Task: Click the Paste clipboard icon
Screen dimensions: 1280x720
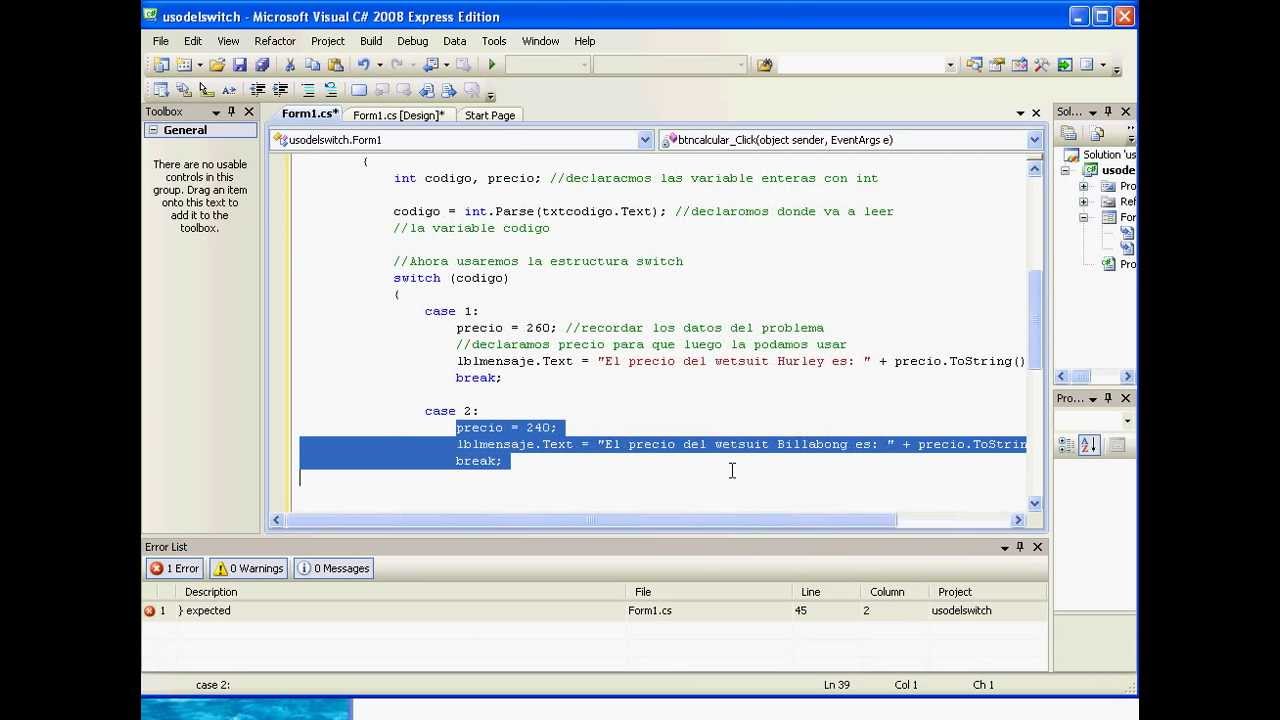Action: 335,64
